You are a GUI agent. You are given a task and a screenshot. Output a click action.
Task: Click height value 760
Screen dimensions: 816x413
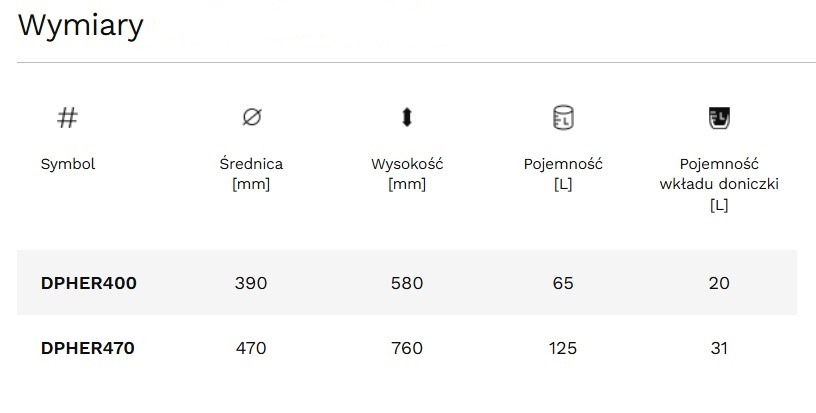pyautogui.click(x=407, y=348)
